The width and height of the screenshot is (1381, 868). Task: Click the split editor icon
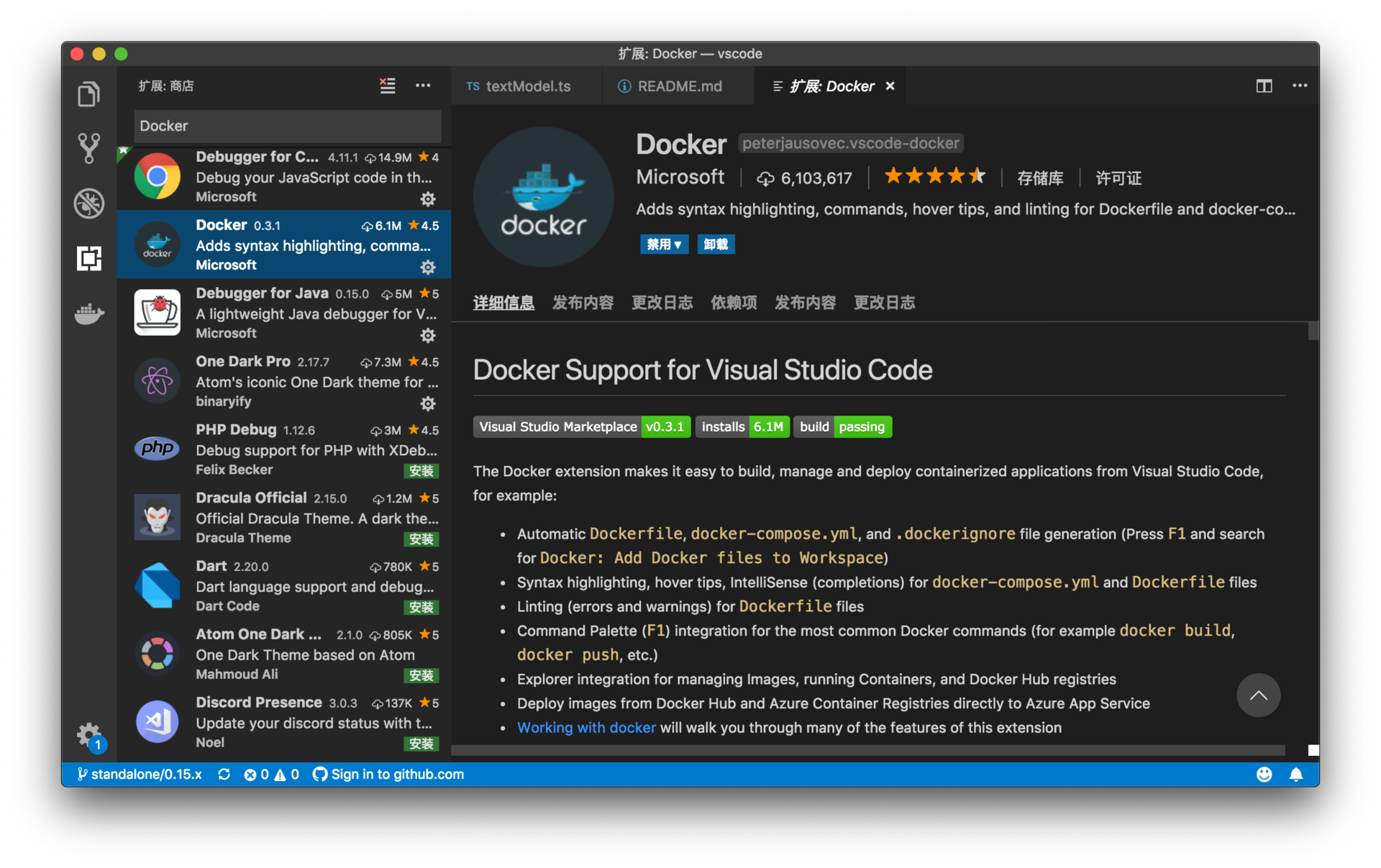(1264, 86)
